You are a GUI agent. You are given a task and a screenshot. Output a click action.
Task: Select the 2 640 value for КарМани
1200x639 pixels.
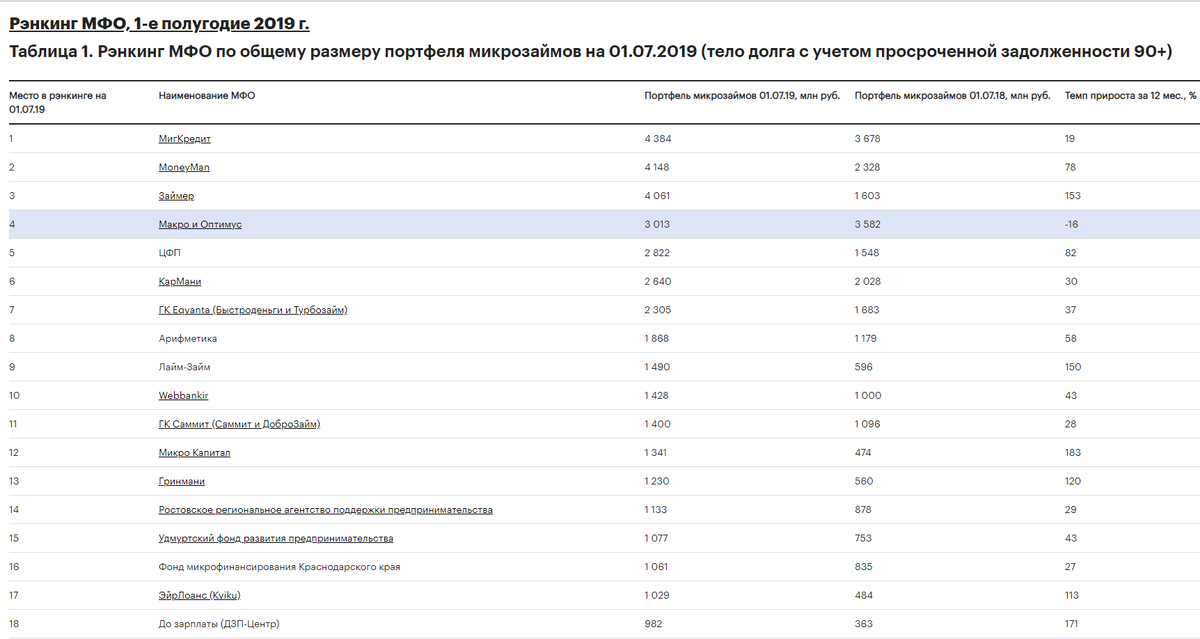tap(659, 282)
